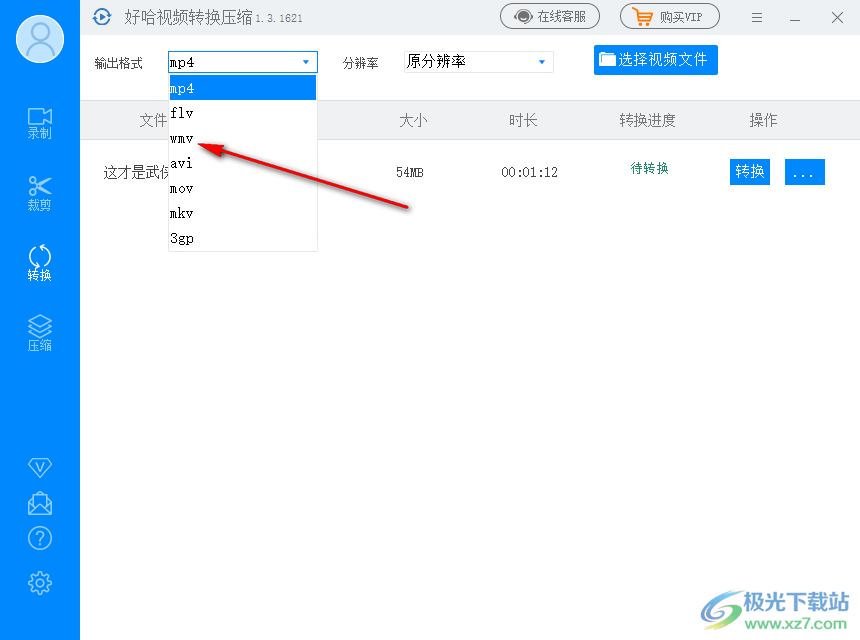Screen dimensions: 860x640
Task: Open the hamburger main menu
Action: click(x=757, y=18)
